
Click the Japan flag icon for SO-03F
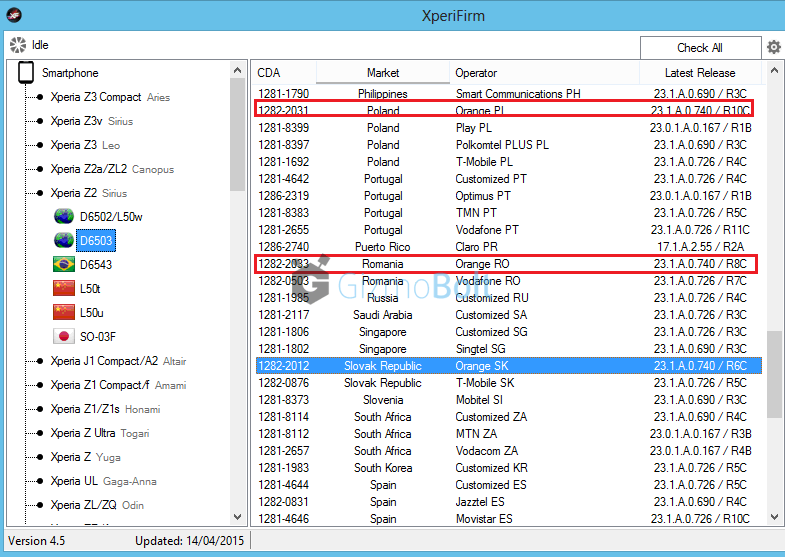click(x=64, y=336)
